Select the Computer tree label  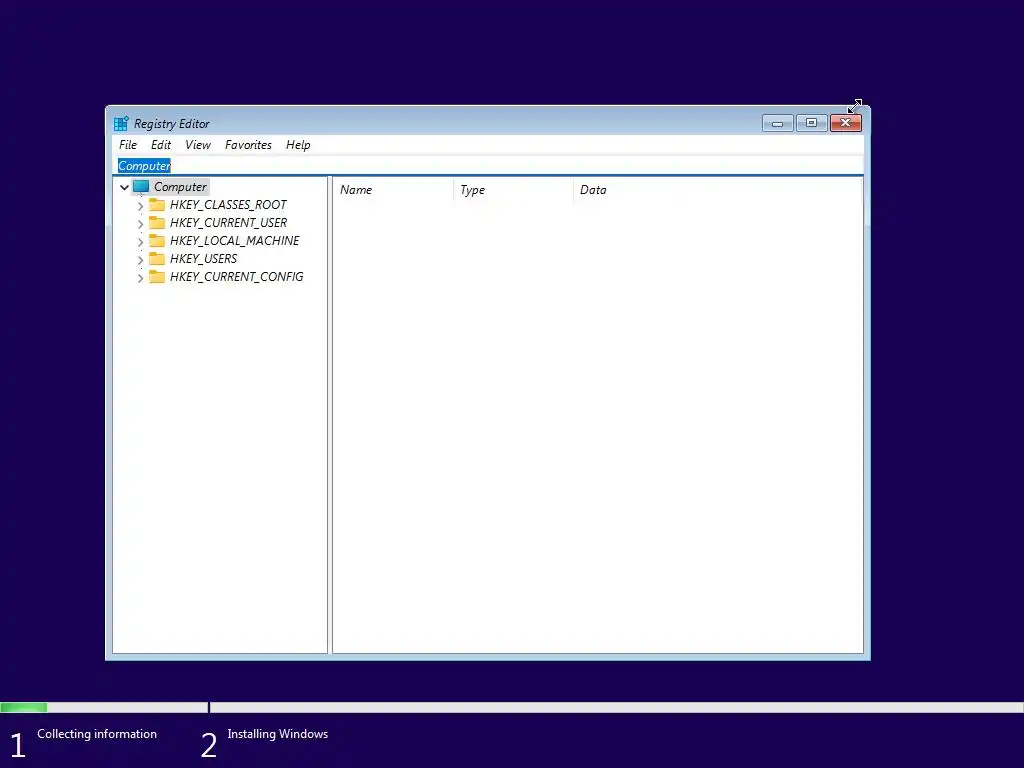point(180,187)
